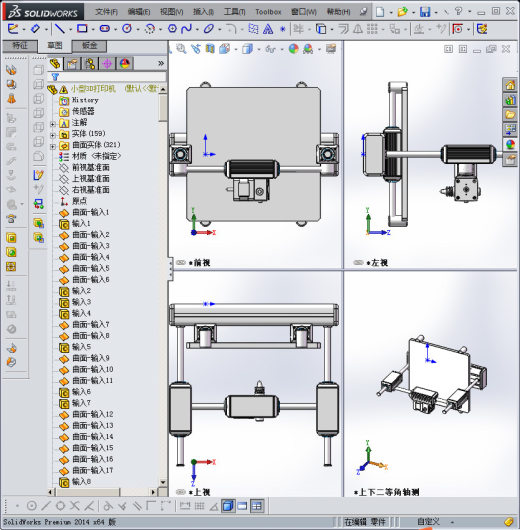Toggle the single-view viewport button at bottom

click(x=242, y=506)
